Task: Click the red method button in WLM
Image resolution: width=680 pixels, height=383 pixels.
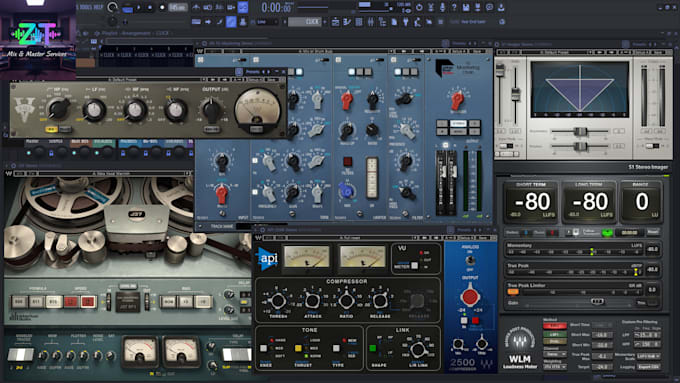Action: pyautogui.click(x=555, y=326)
